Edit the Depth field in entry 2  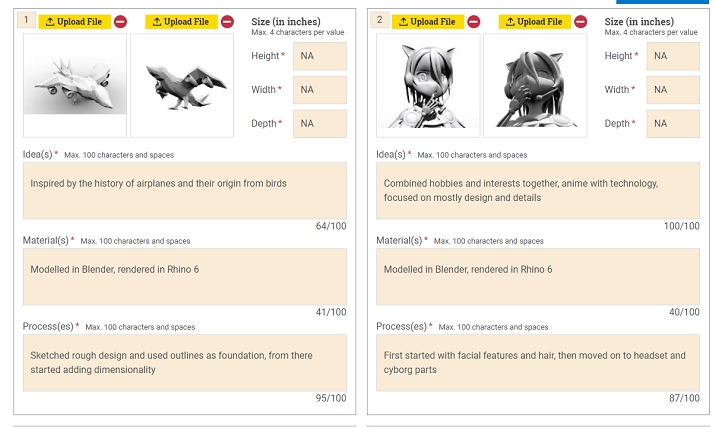(673, 124)
